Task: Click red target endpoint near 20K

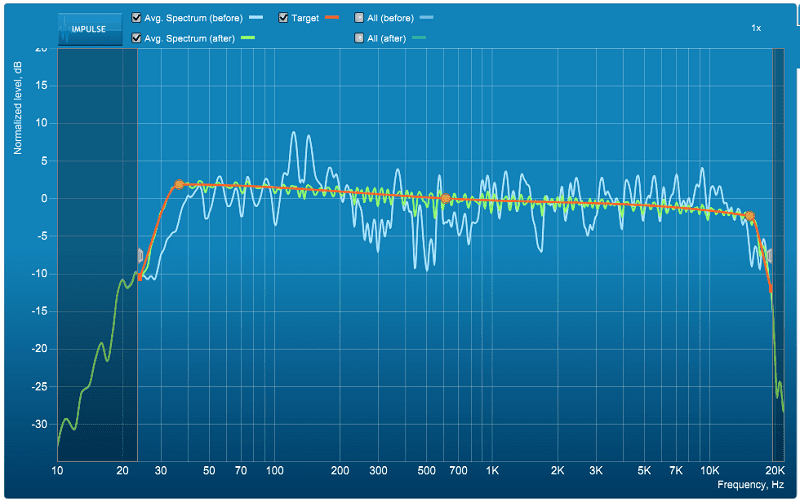Action: 770,288
